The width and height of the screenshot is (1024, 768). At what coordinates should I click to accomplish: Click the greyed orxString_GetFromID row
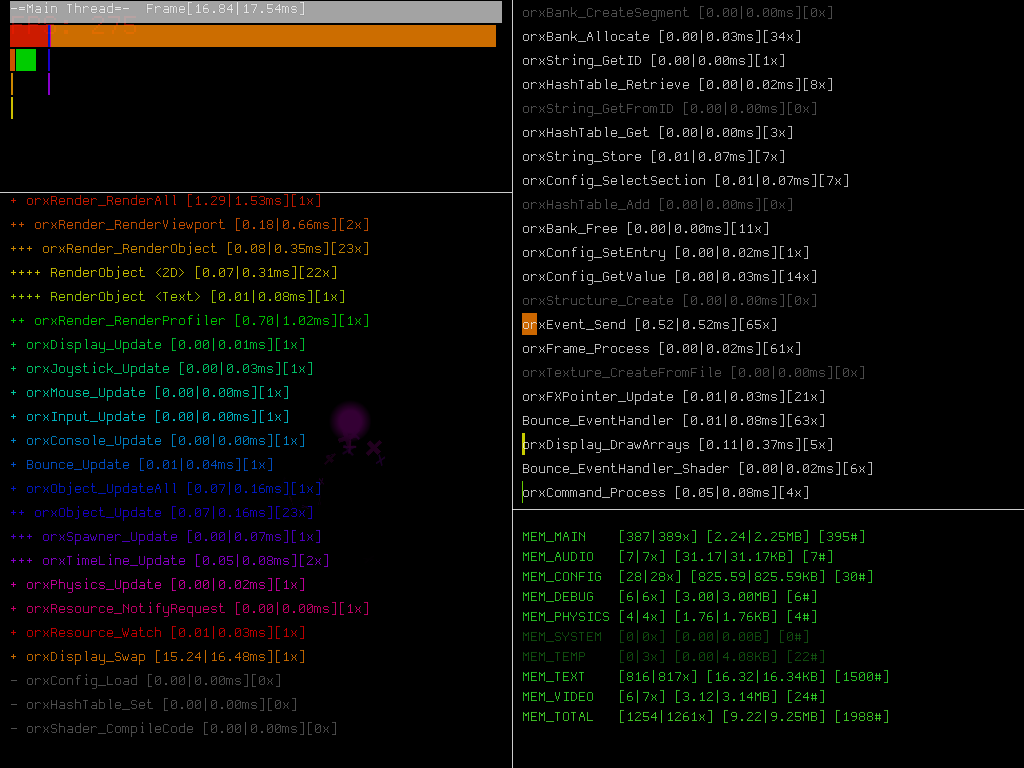[669, 108]
